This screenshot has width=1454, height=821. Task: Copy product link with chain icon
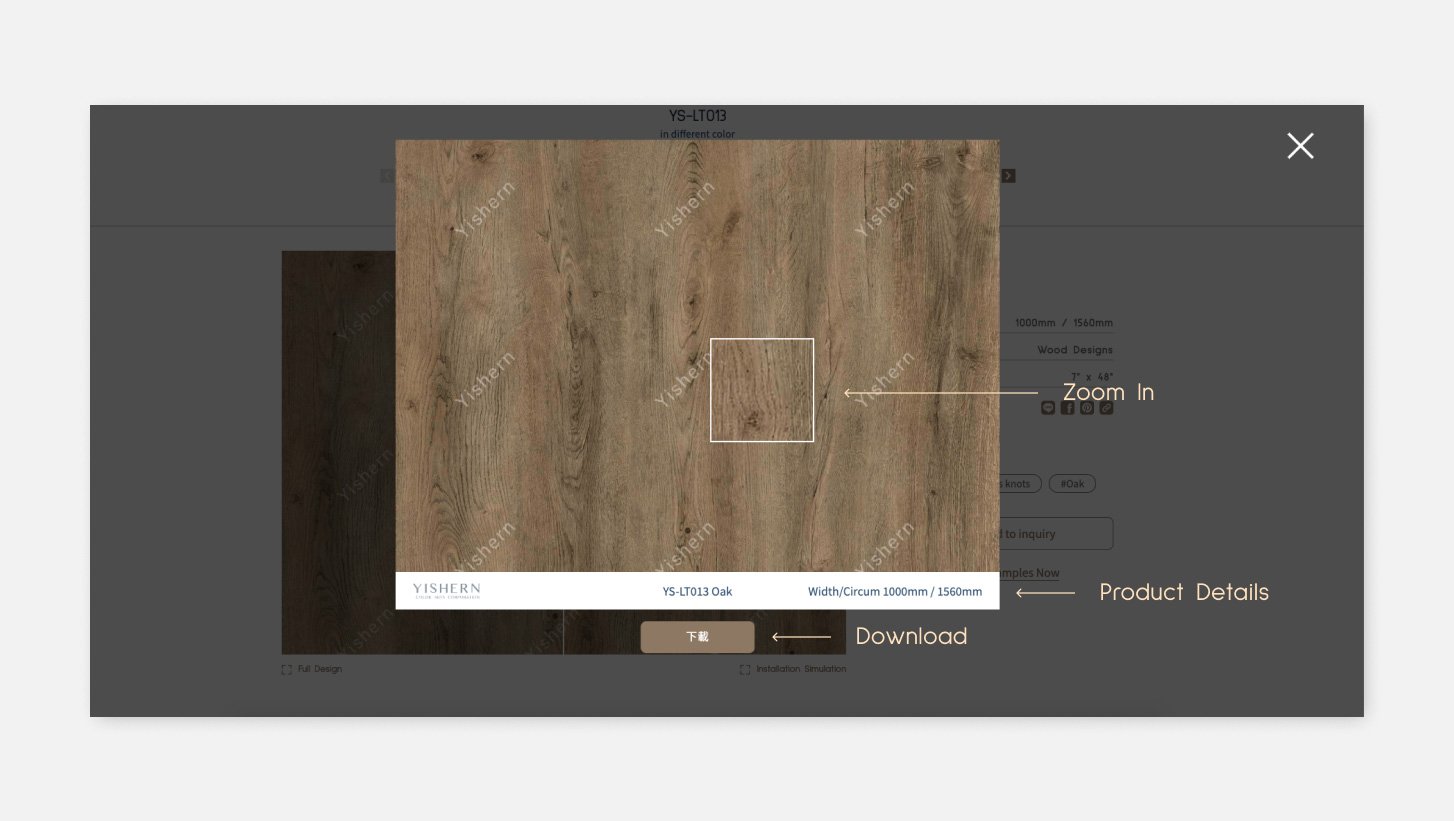coord(1106,408)
